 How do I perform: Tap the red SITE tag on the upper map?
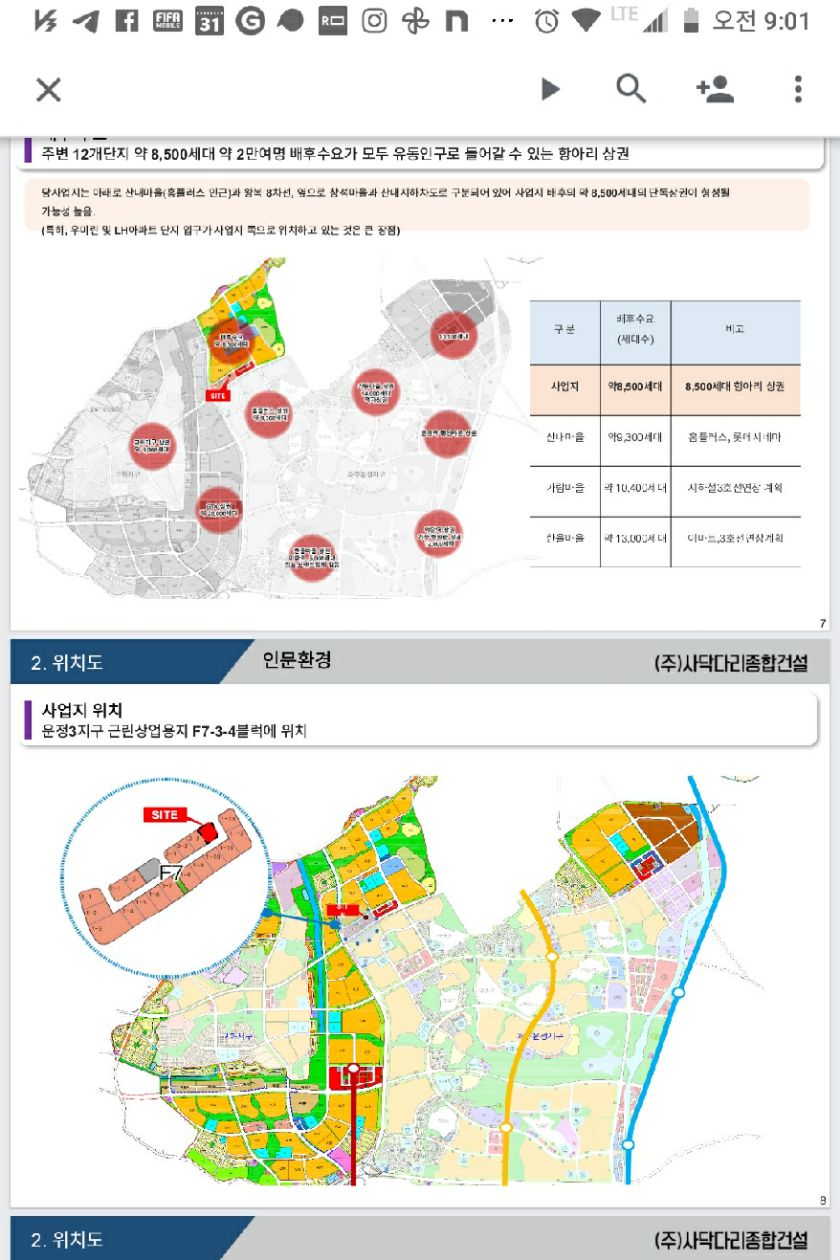click(219, 396)
